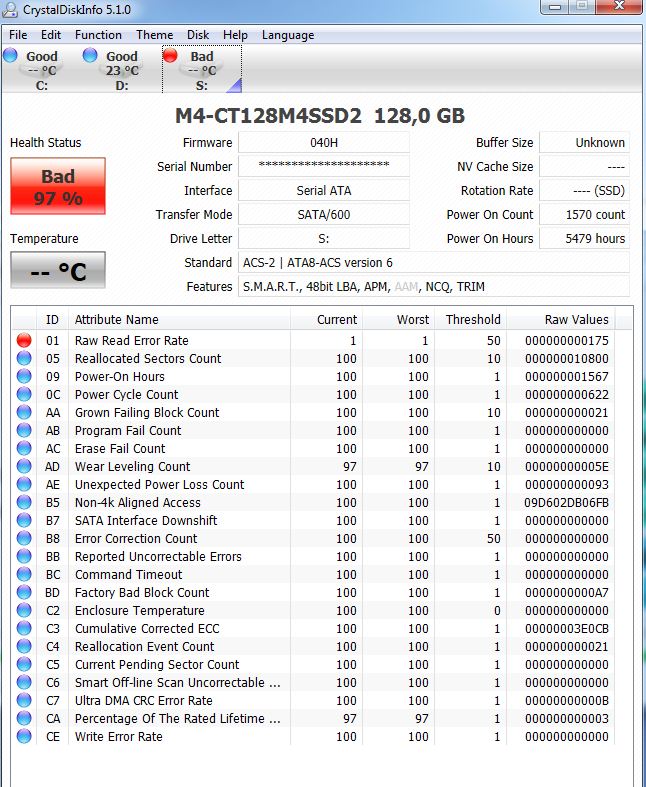Click the ID column header
The width and height of the screenshot is (646, 787).
[52, 319]
